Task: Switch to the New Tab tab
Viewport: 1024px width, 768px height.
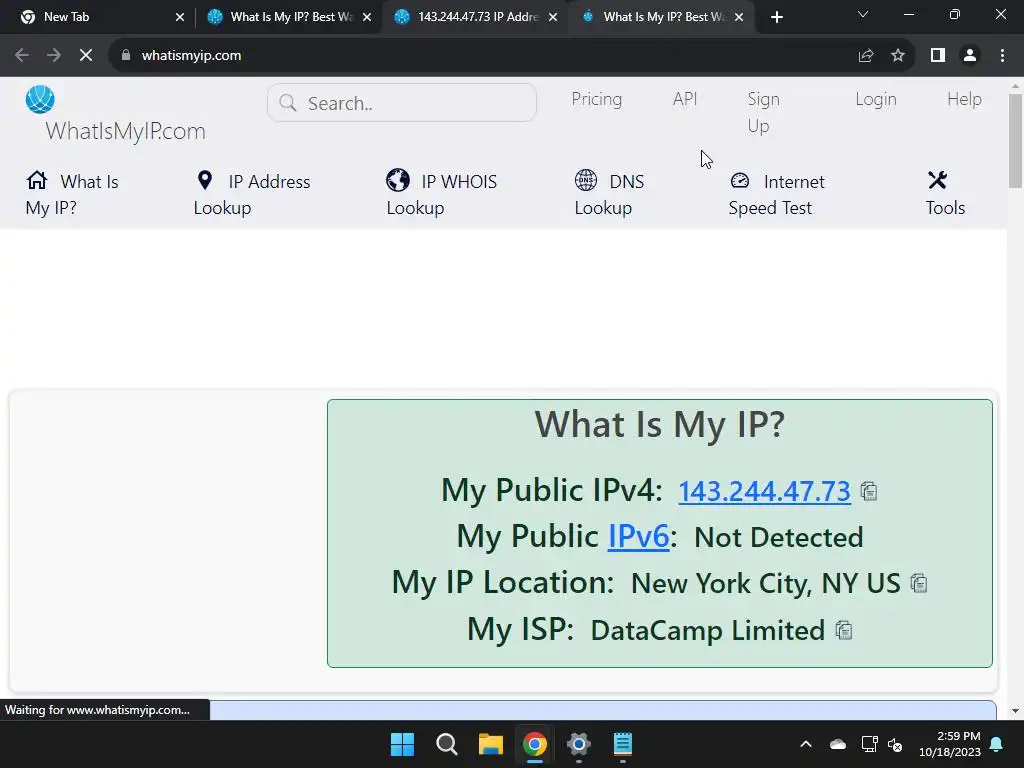Action: [x=97, y=17]
